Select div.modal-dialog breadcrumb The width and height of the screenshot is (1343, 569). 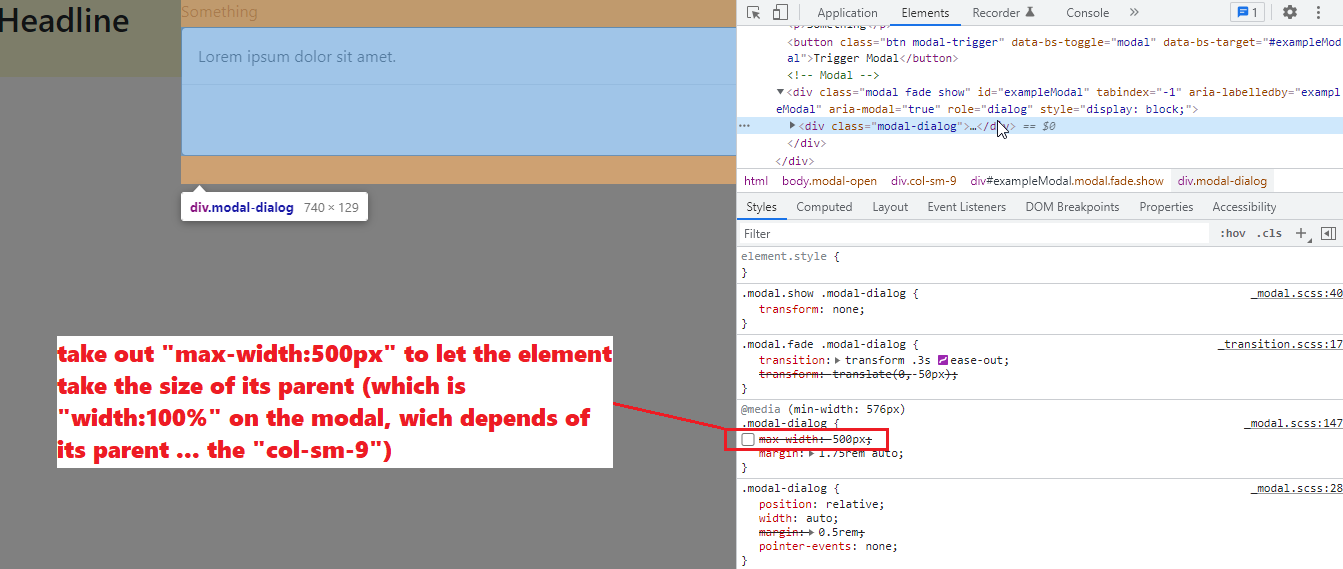[x=1222, y=181]
